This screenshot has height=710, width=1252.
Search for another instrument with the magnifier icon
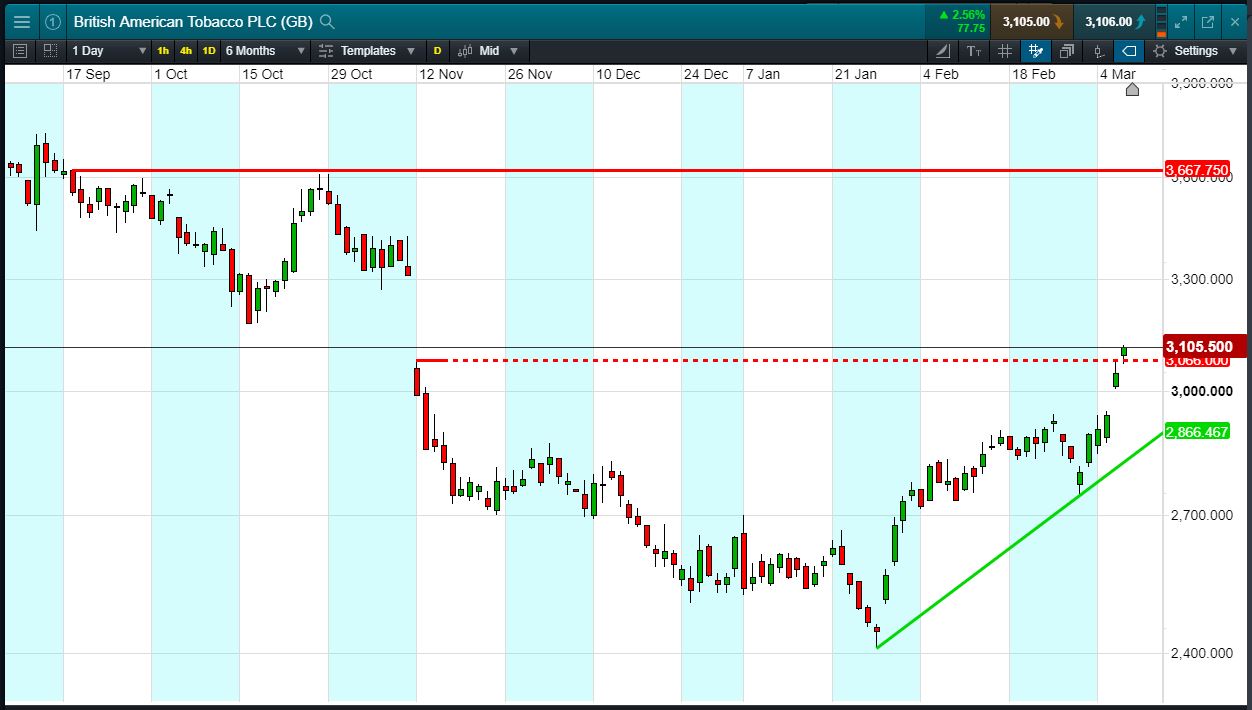(328, 21)
